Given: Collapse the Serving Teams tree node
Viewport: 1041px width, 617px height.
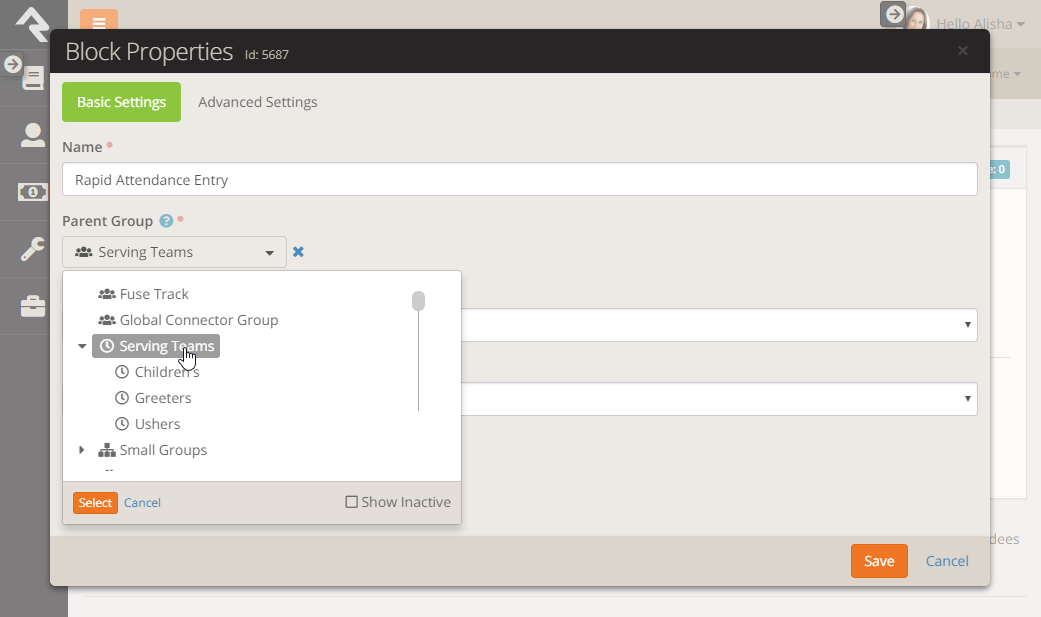Looking at the screenshot, I should coord(82,346).
